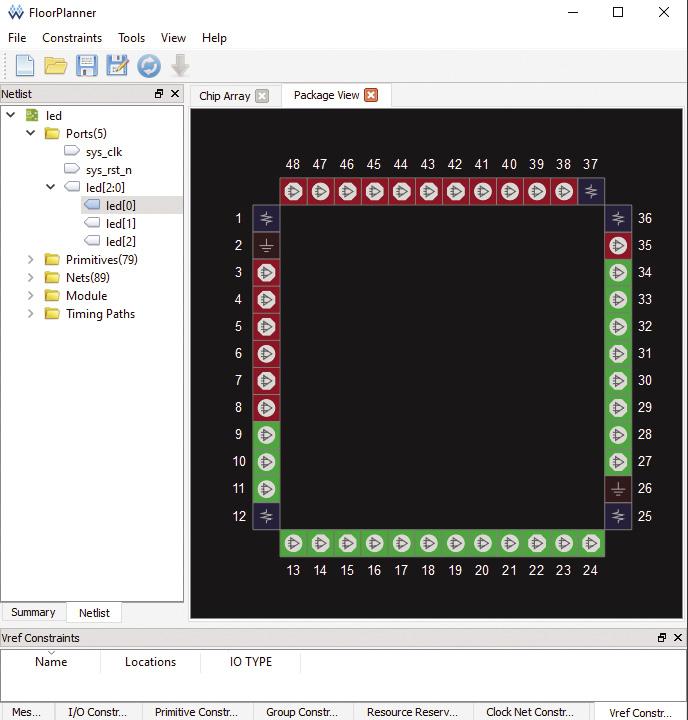Expand the Timing Paths folder
The image size is (688, 720).
31,314
